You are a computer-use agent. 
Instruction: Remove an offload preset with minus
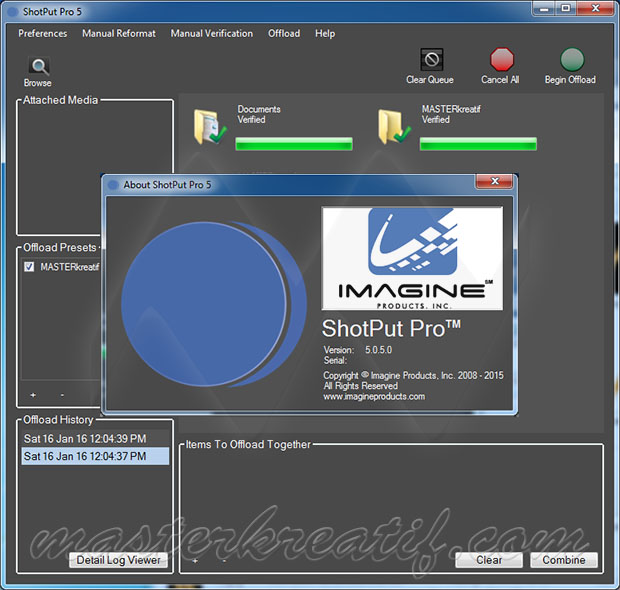coord(62,395)
